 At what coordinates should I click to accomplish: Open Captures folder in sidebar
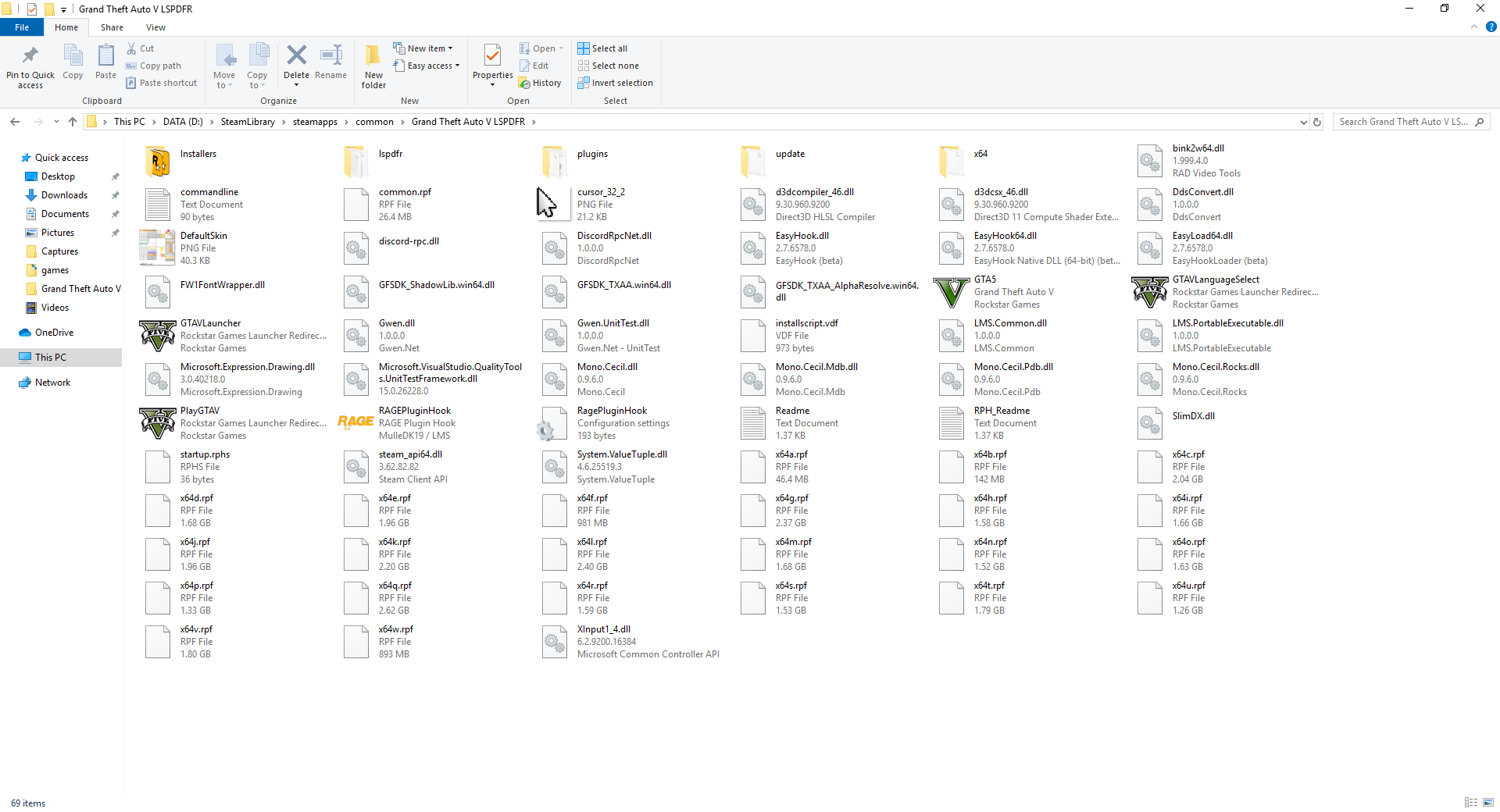pos(59,251)
